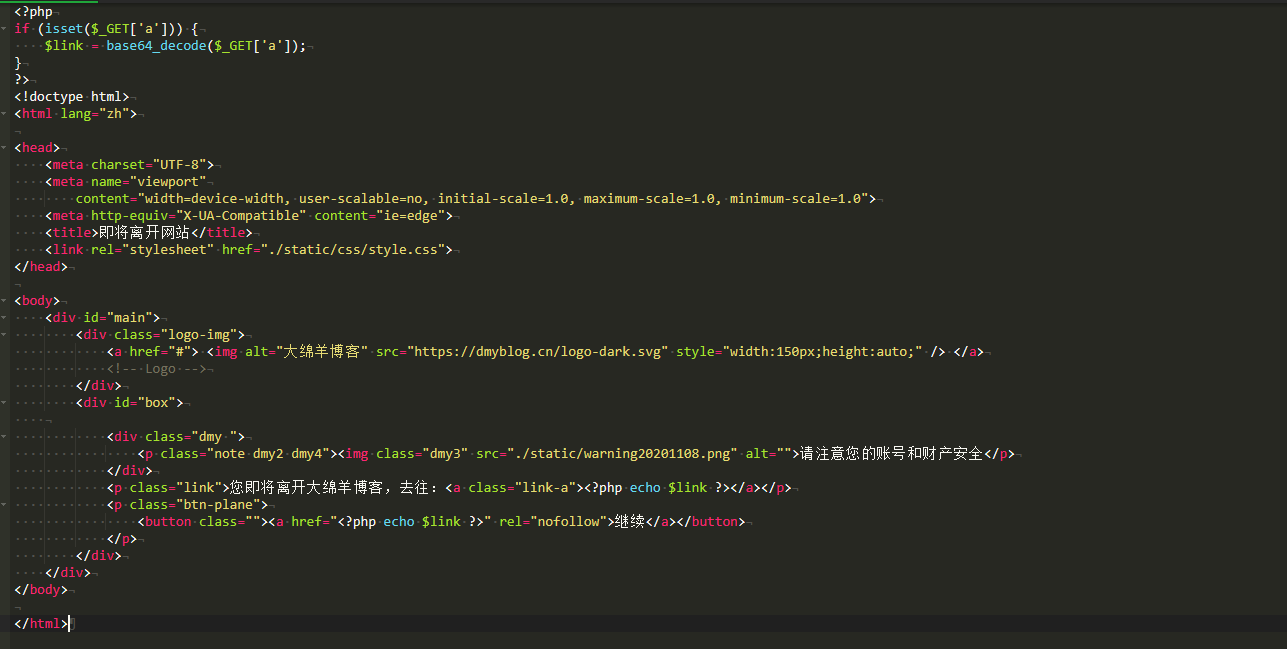Click the <!doctype html> declaration
This screenshot has height=649, width=1287.
point(72,97)
